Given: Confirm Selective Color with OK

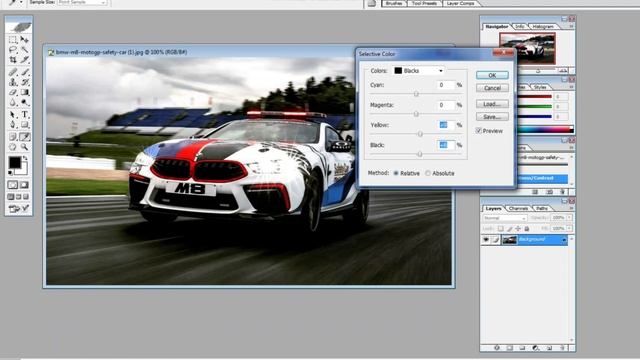Looking at the screenshot, I should pos(492,75).
